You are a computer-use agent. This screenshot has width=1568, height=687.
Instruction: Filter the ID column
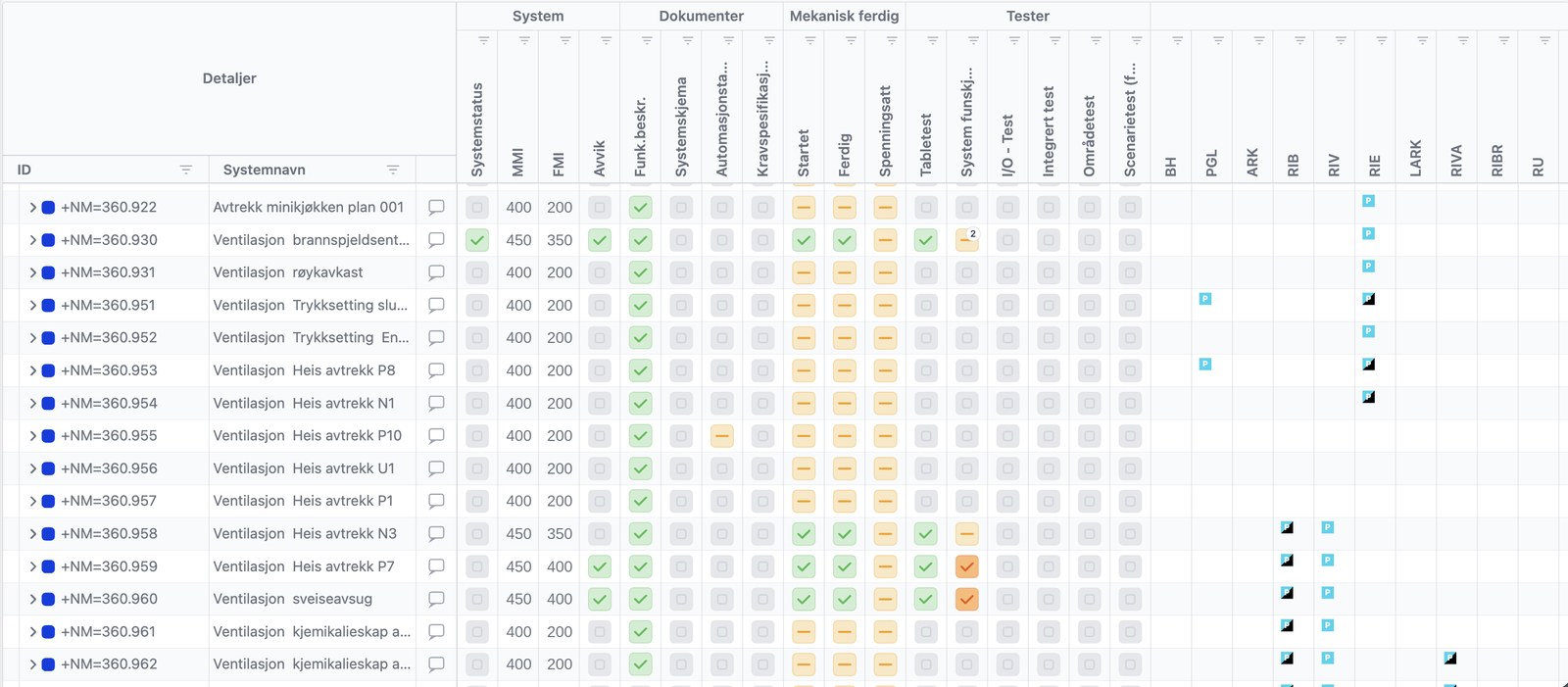(x=186, y=170)
